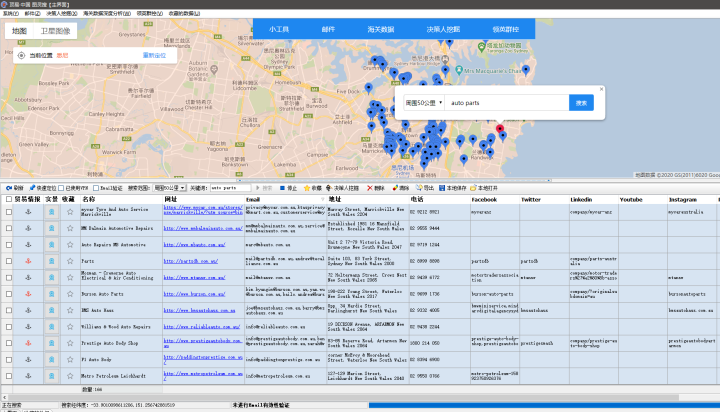Image resolution: width=720 pixels, height=412 pixels.
Task: Toggle the 已使用VPN checkbox
Action: pyautogui.click(x=61, y=188)
